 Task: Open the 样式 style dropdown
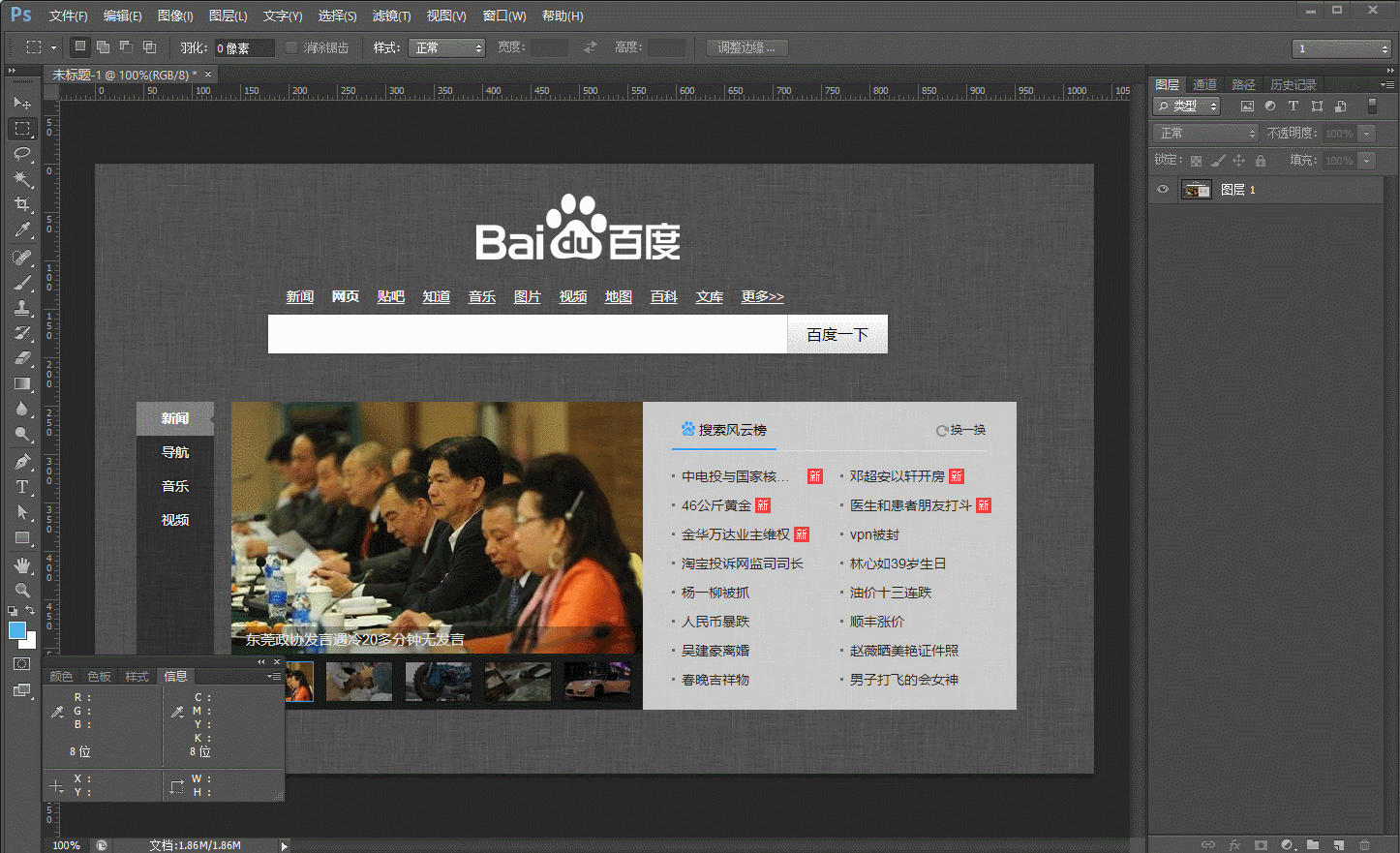coord(446,47)
